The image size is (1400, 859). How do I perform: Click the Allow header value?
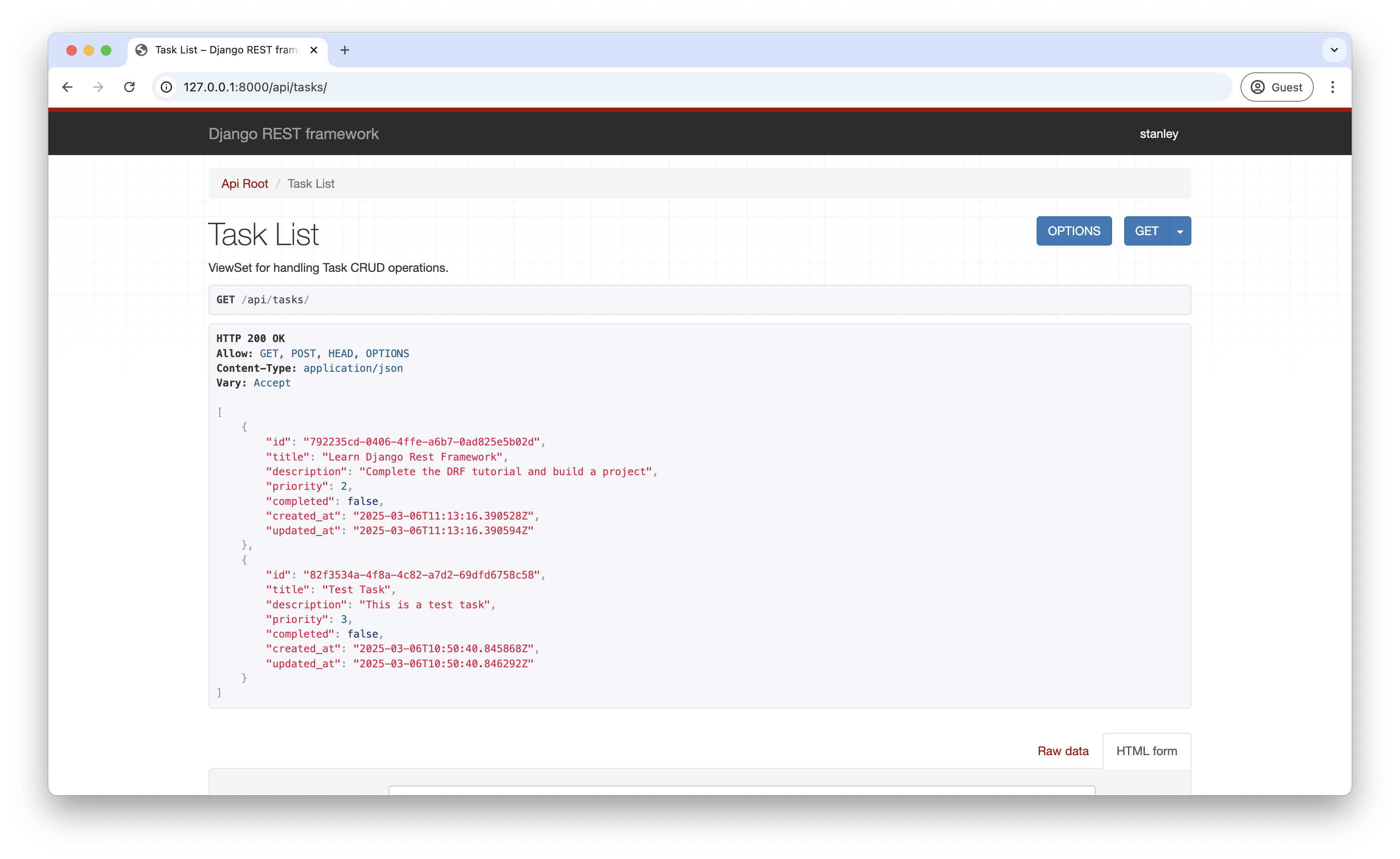[334, 353]
